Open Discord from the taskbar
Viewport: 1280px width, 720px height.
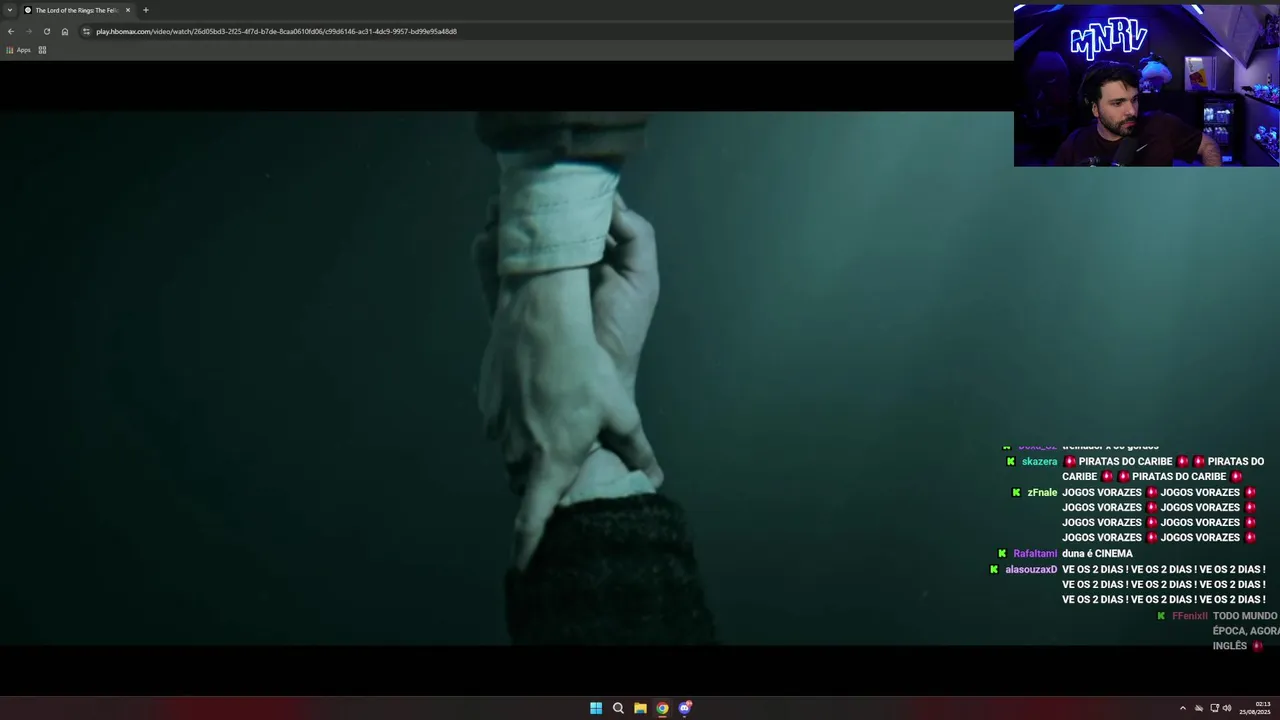pyautogui.click(x=685, y=708)
